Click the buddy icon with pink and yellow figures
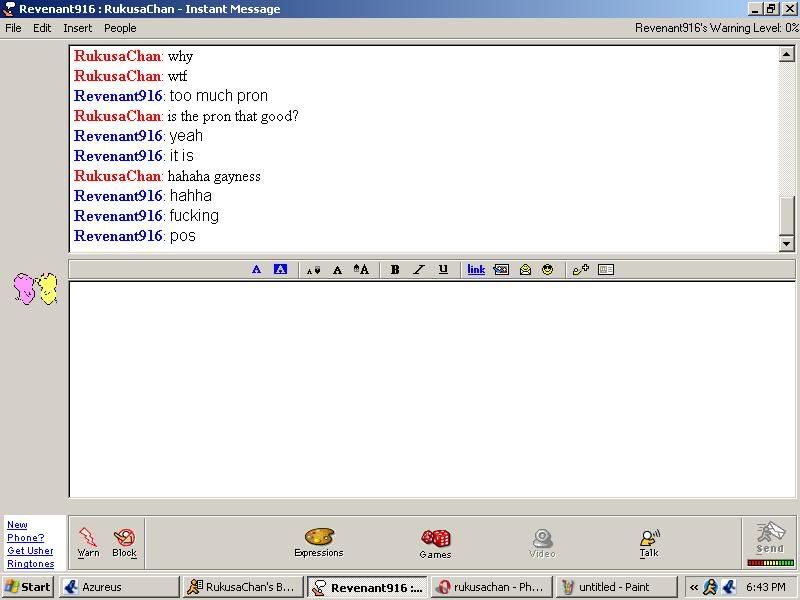Screen dimensions: 800x600 coord(35,289)
